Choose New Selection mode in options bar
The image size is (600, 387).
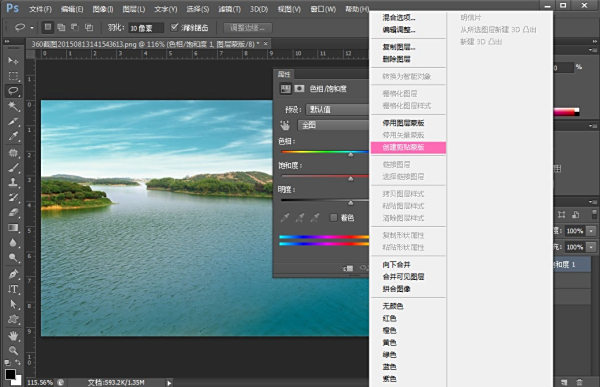[x=48, y=27]
